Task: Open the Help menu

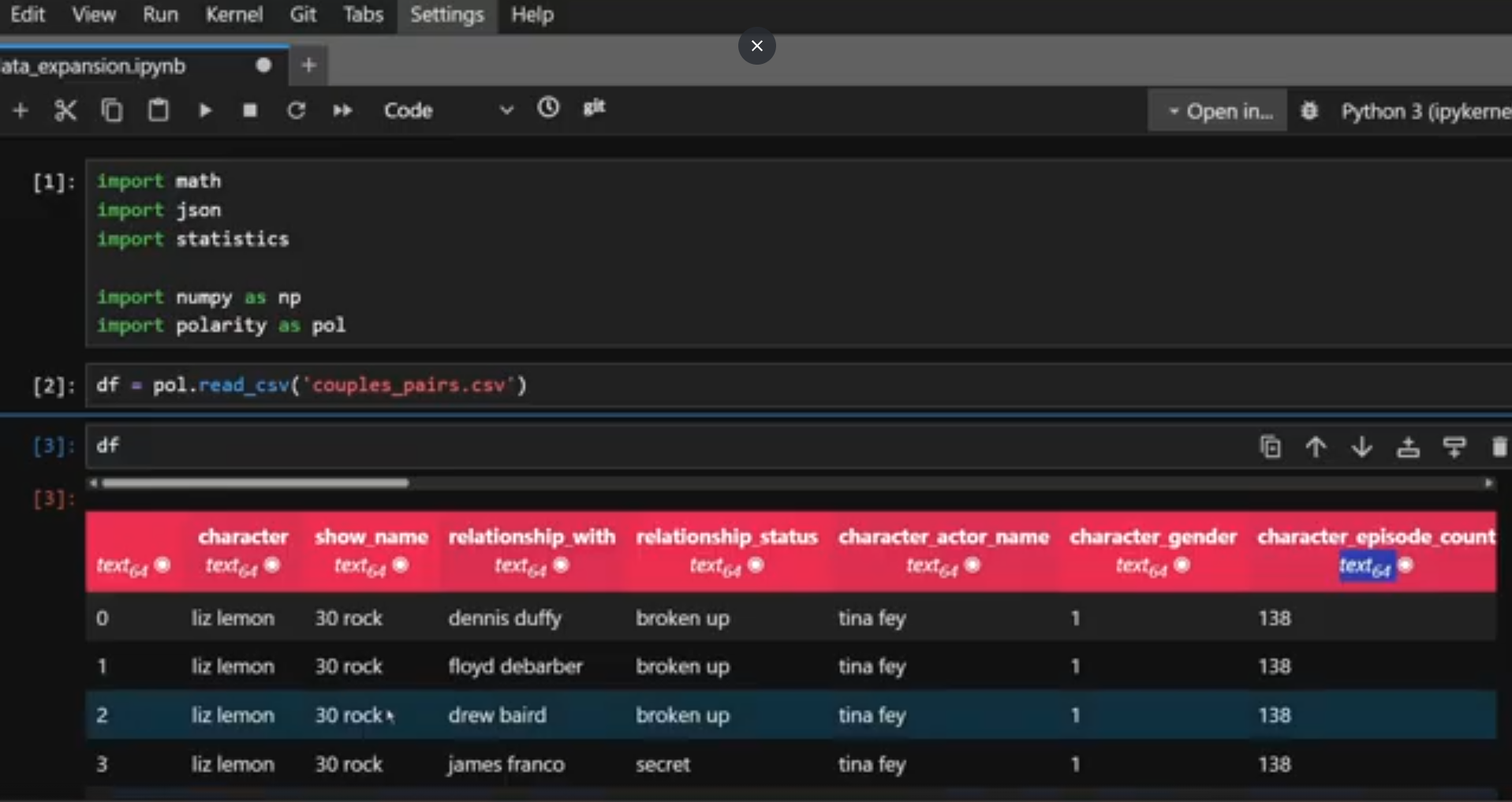Action: click(x=532, y=14)
